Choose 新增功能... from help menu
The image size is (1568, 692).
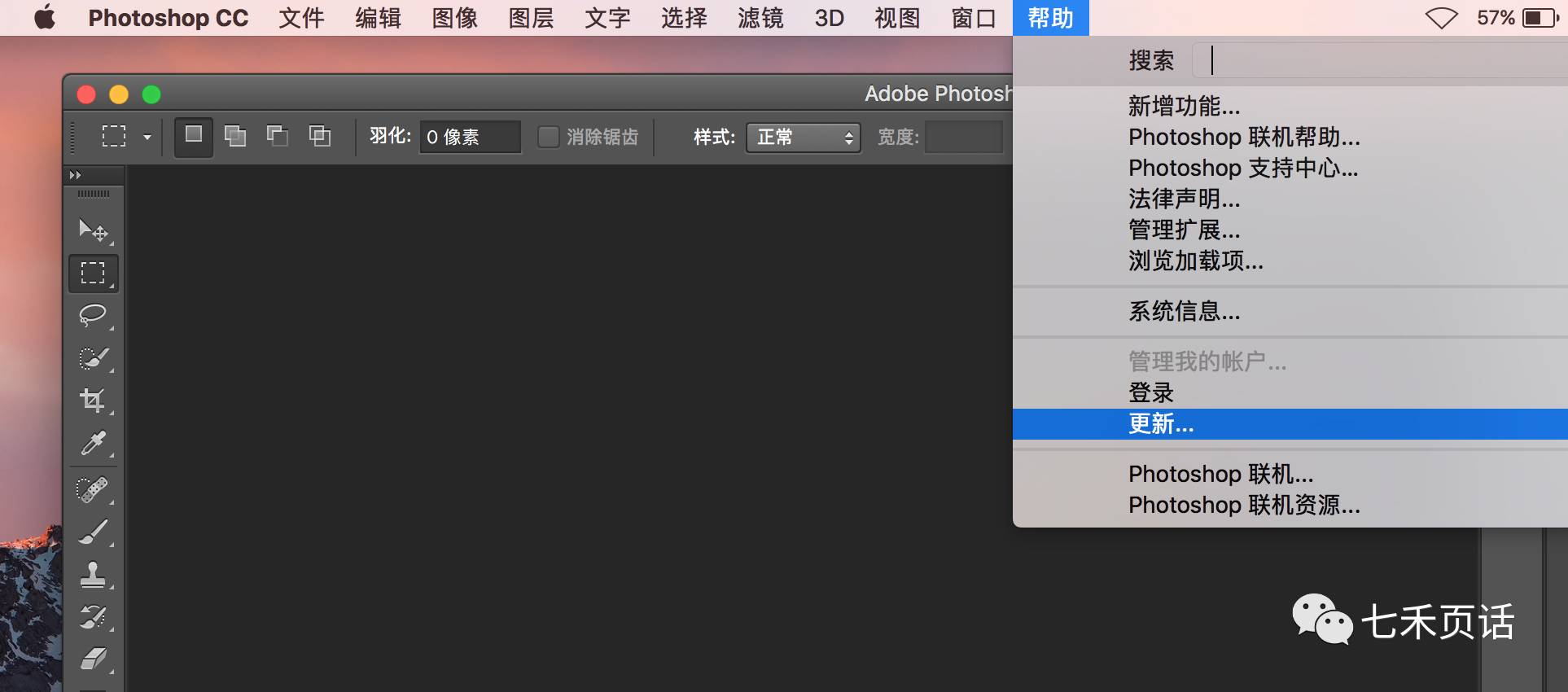[x=1290, y=106]
